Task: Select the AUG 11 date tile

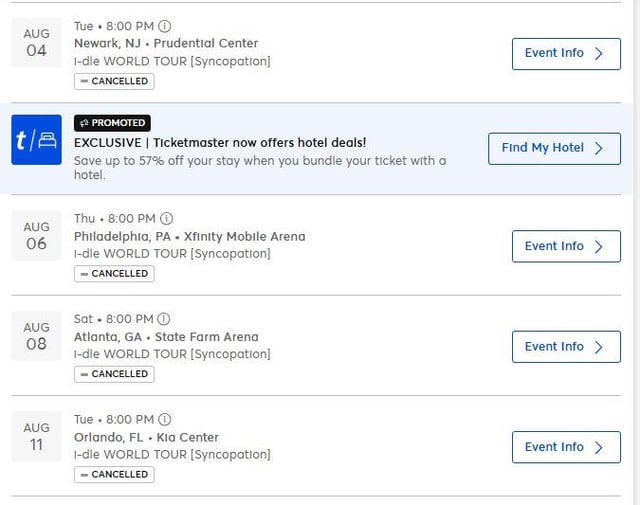Action: click(37, 437)
